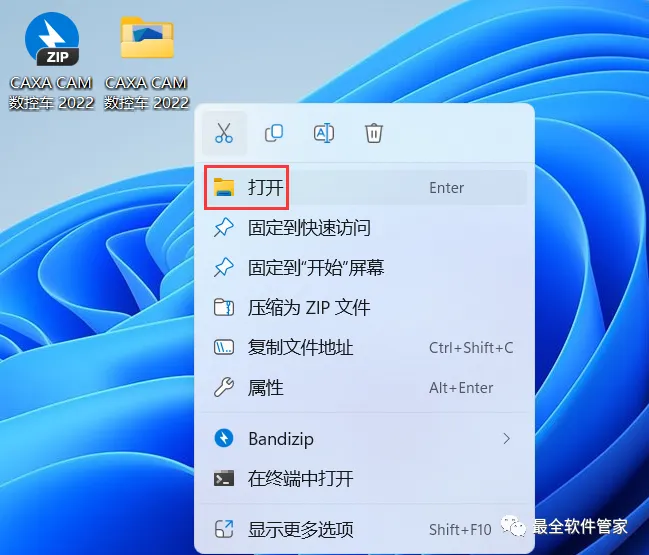This screenshot has height=555, width=649.
Task: Choose 复制文件地址 menu entry
Action: 364,348
